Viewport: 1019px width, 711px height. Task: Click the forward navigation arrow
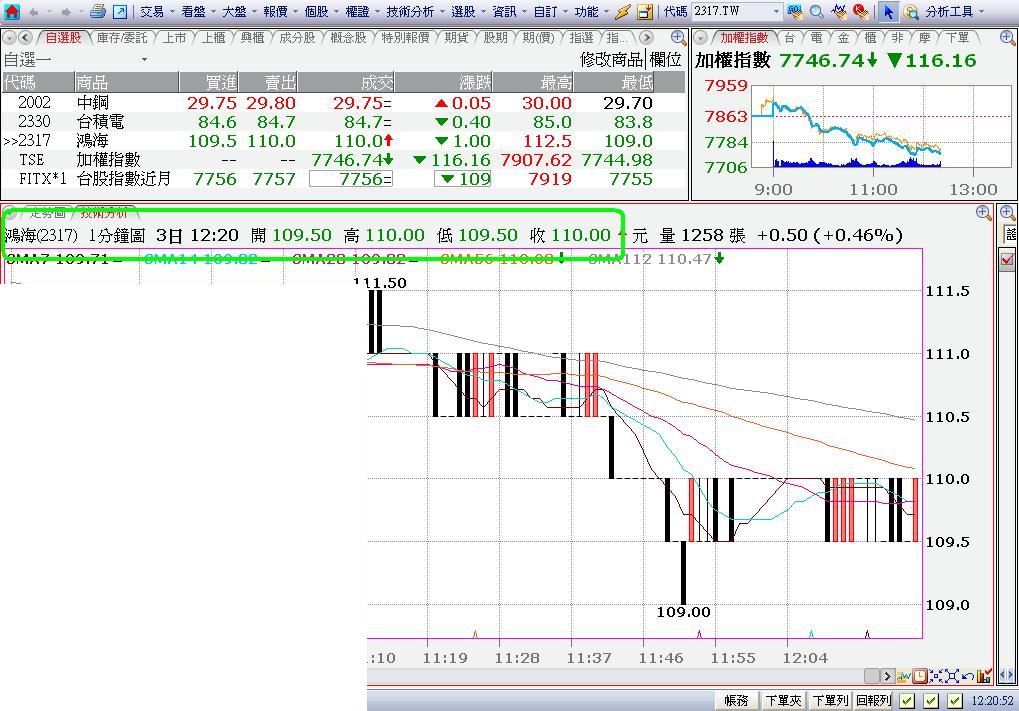66,12
